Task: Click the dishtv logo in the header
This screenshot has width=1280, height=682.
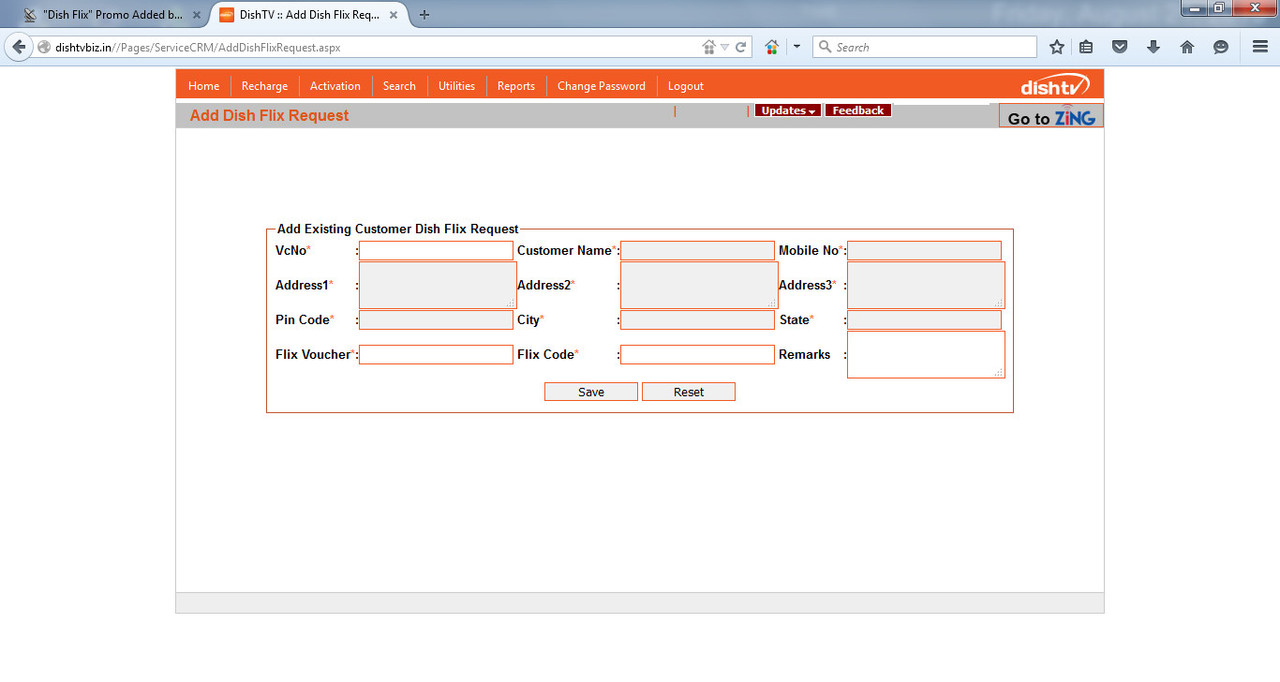Action: click(1055, 86)
